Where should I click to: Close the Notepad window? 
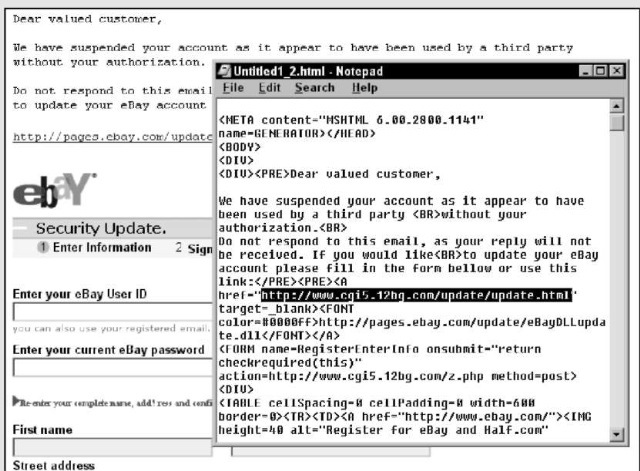coord(616,71)
